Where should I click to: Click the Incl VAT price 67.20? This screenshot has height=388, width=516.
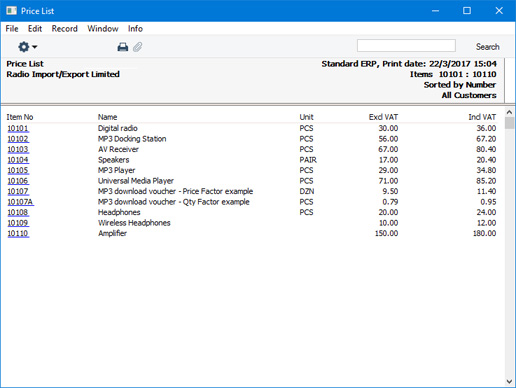pyautogui.click(x=486, y=139)
